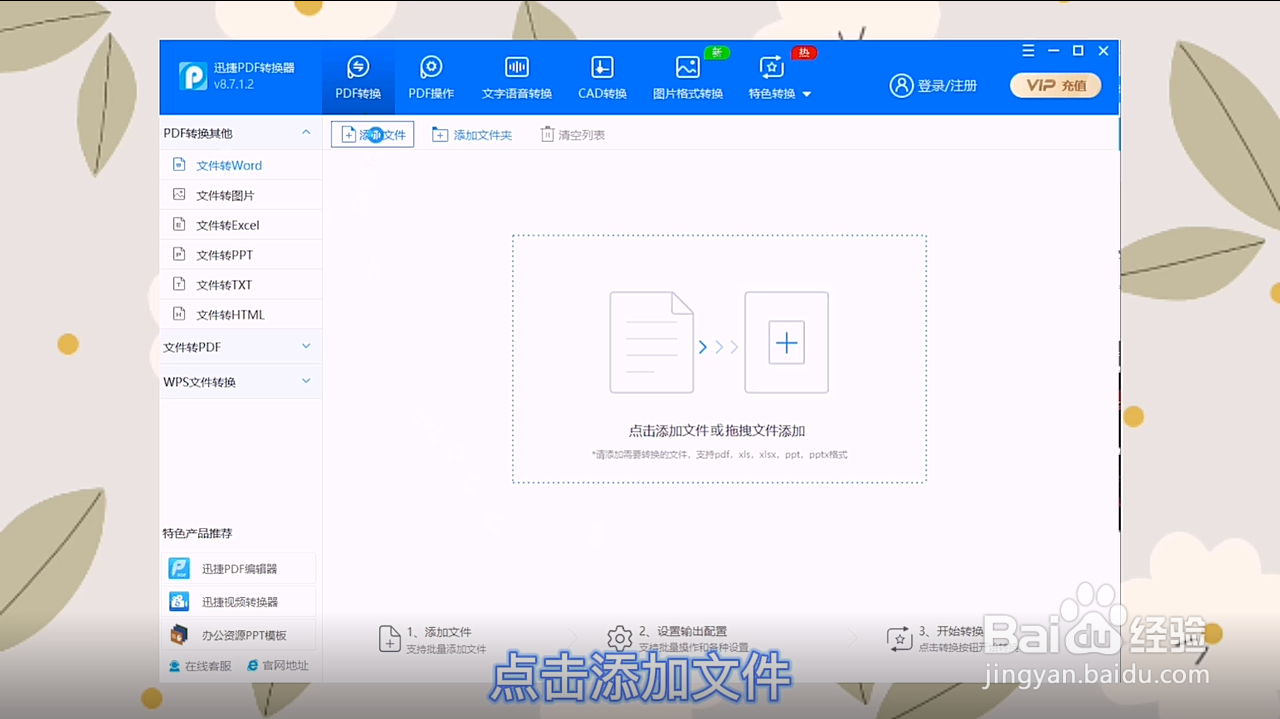Click the picture icon of 图片格式转换
This screenshot has height=719, width=1280.
(688, 67)
